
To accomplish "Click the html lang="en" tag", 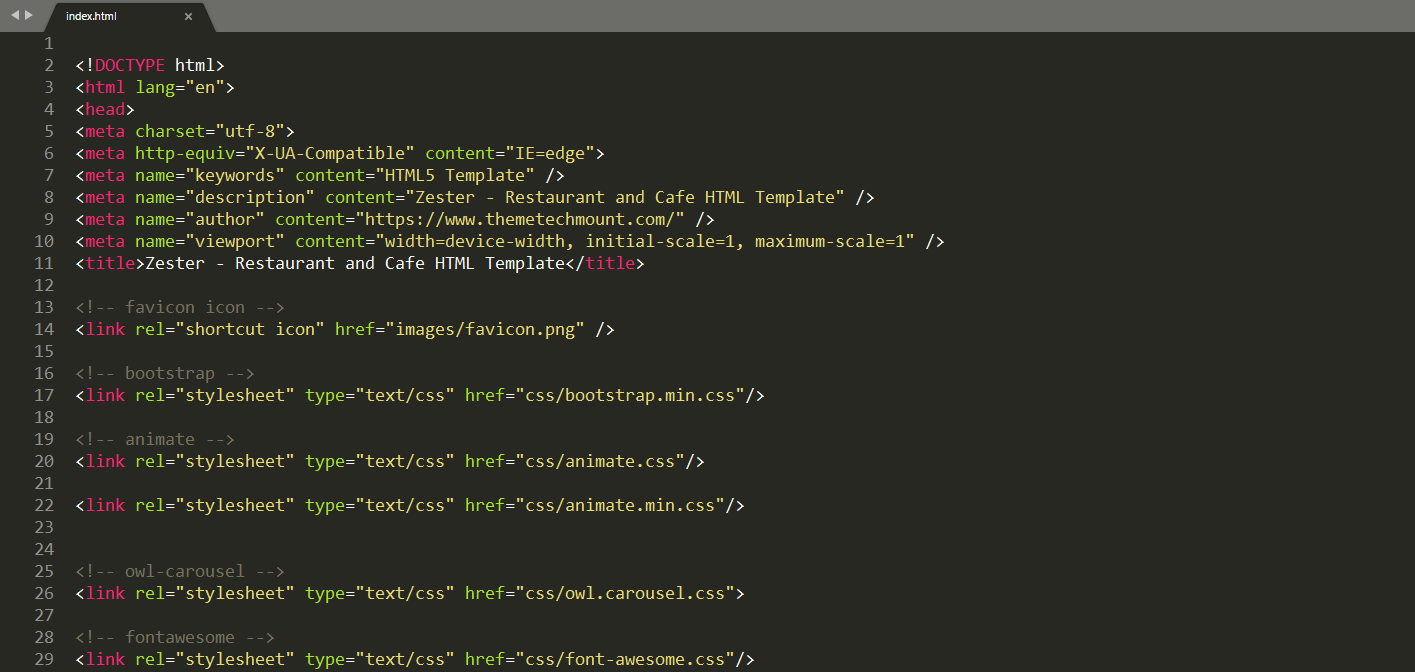I will (x=155, y=87).
